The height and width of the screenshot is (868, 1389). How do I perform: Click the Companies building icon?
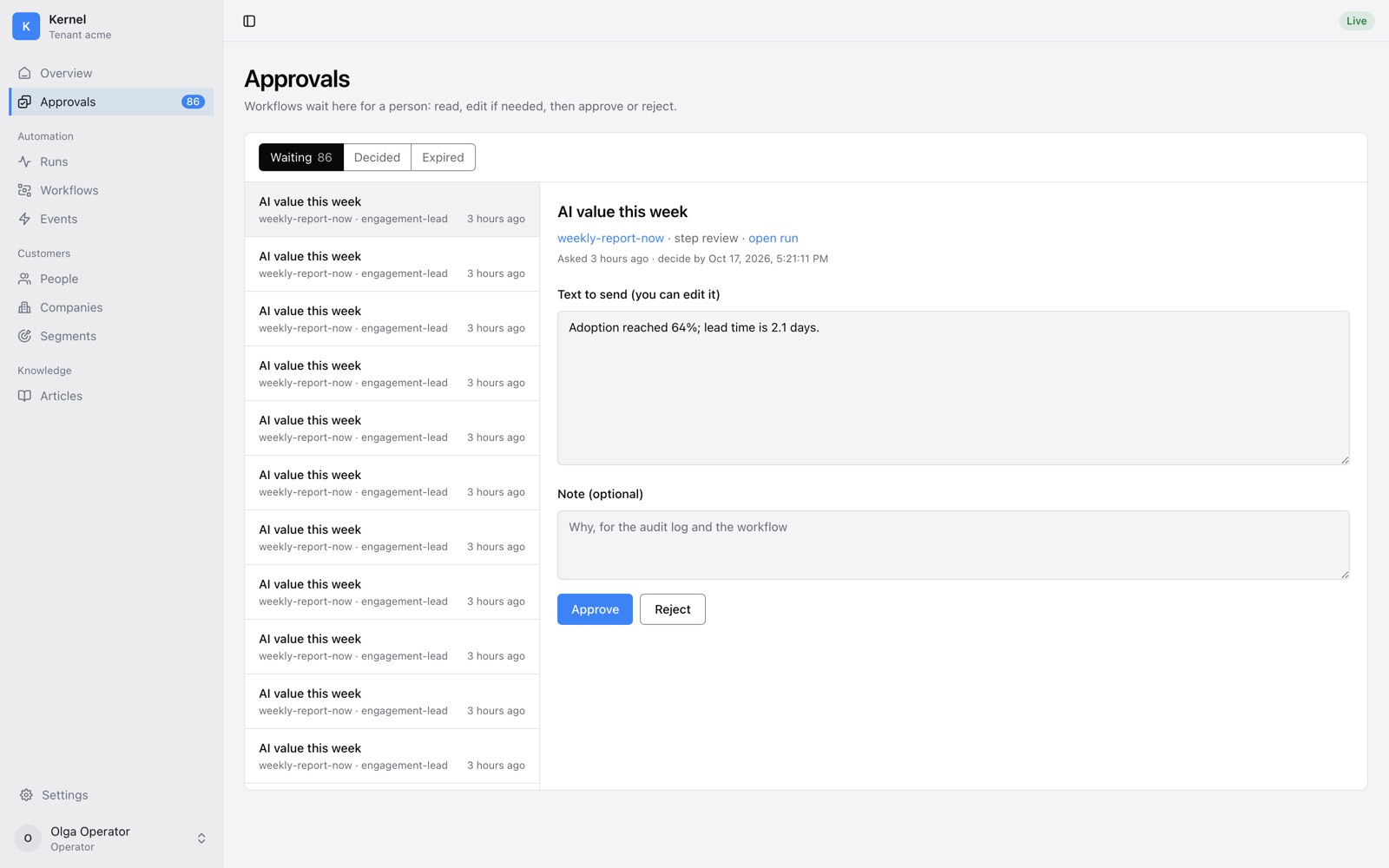coord(24,307)
